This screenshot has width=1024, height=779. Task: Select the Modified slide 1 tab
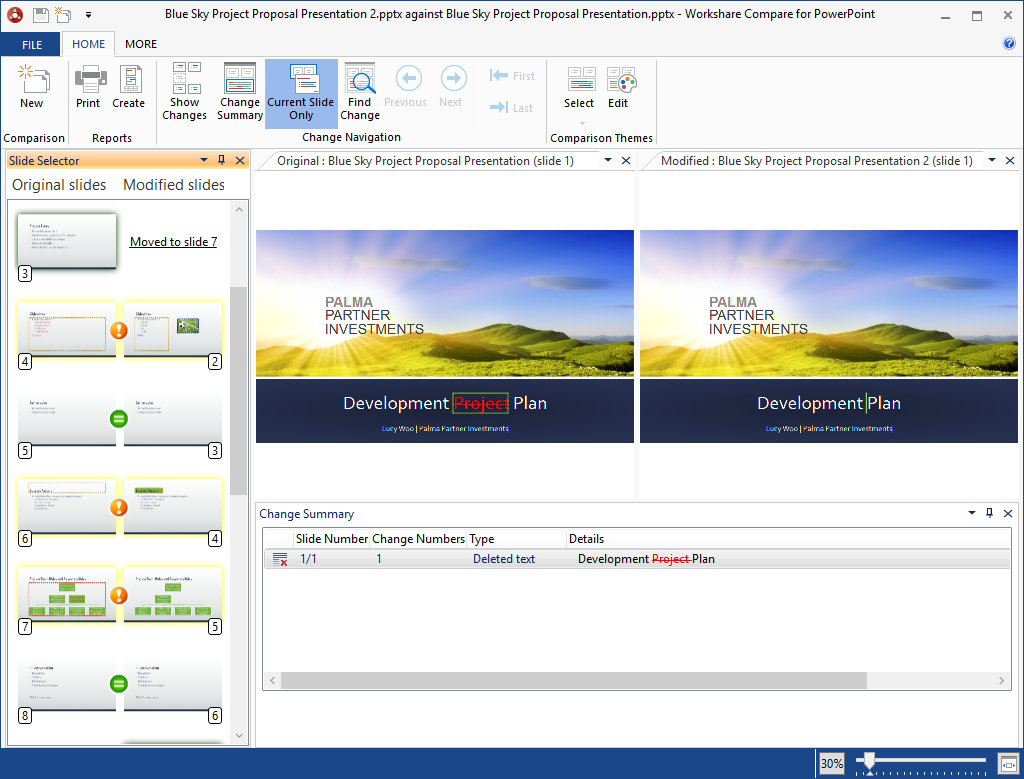coord(816,161)
